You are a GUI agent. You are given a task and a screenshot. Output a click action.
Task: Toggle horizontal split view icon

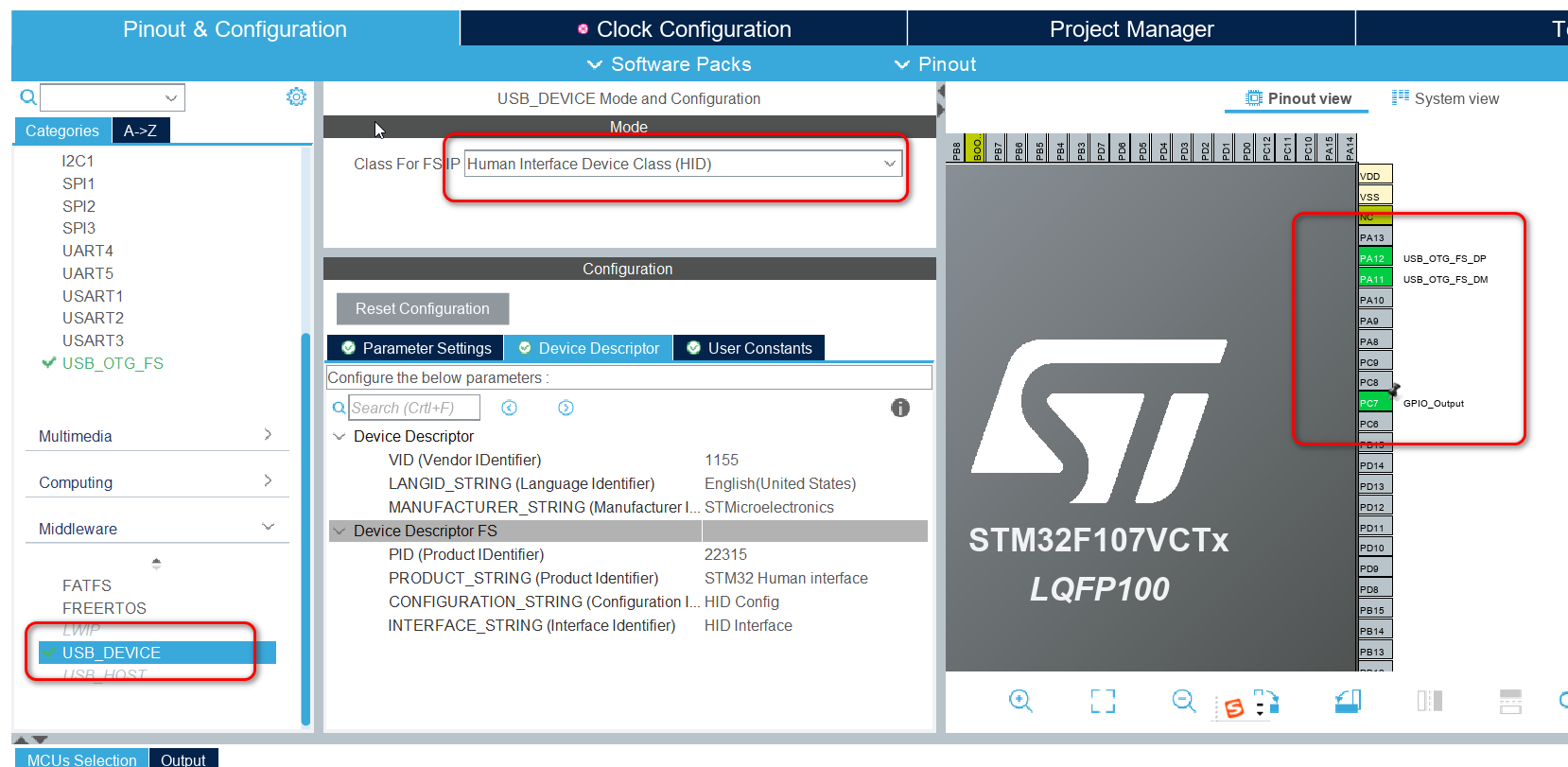(1511, 701)
